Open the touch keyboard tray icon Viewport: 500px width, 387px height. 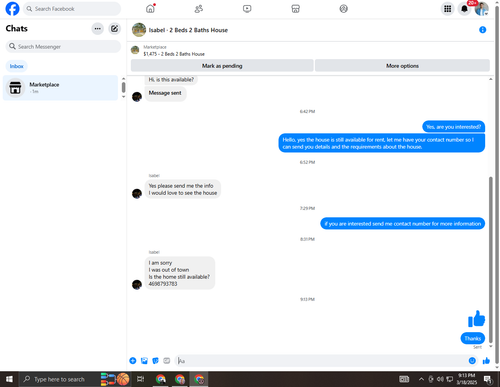tap(404, 379)
